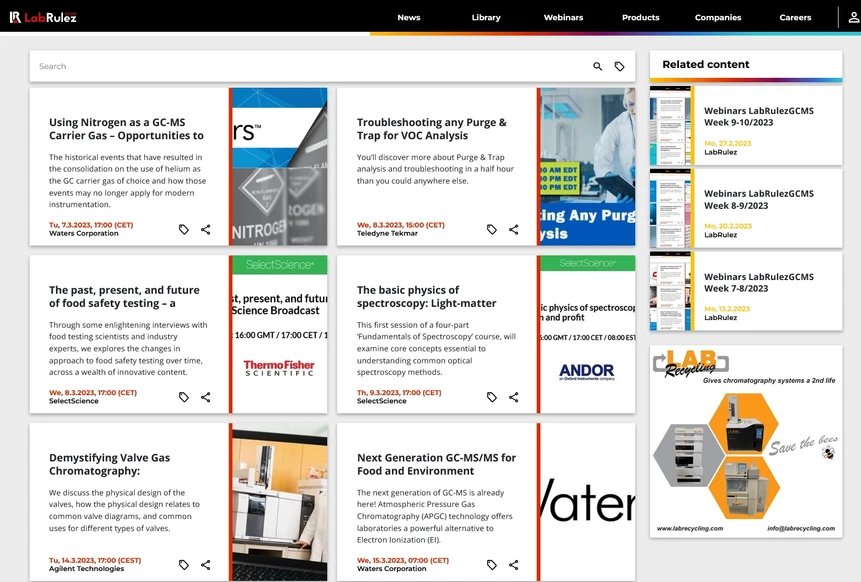Click the Waters logo thumbnail
The width and height of the screenshot is (861, 582).
(x=588, y=501)
